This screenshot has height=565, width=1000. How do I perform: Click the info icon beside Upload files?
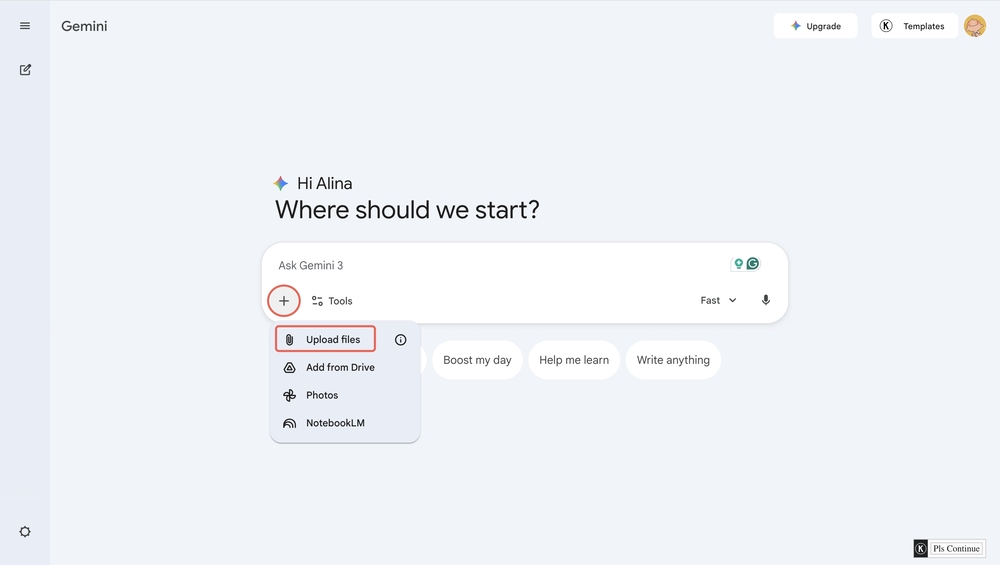(401, 340)
